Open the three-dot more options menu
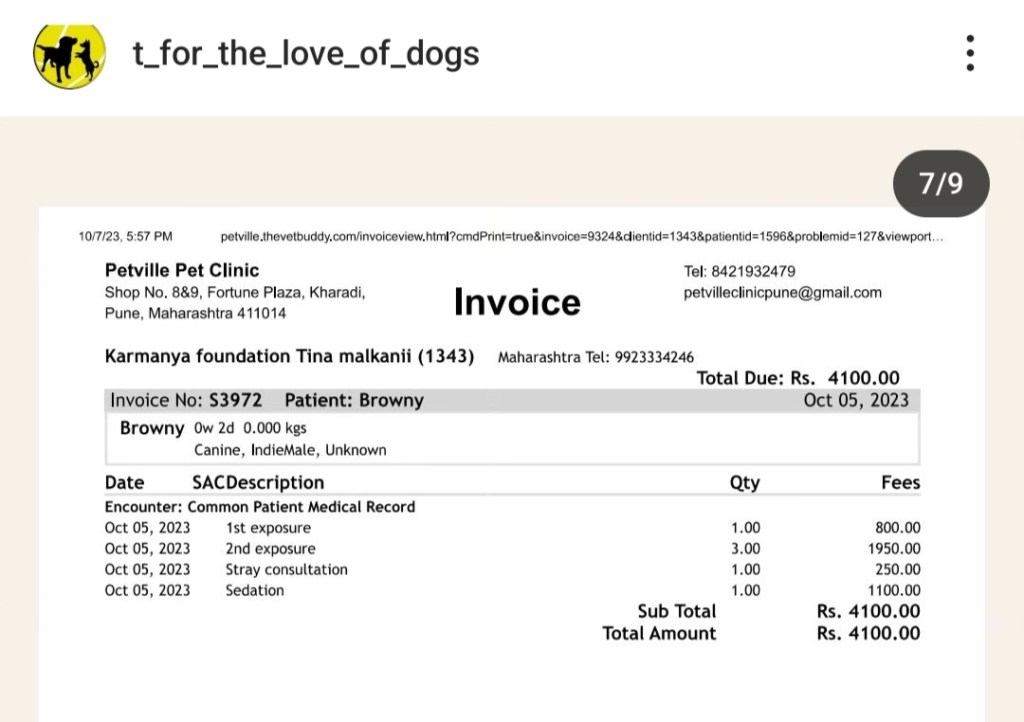The height and width of the screenshot is (722, 1024). point(969,53)
